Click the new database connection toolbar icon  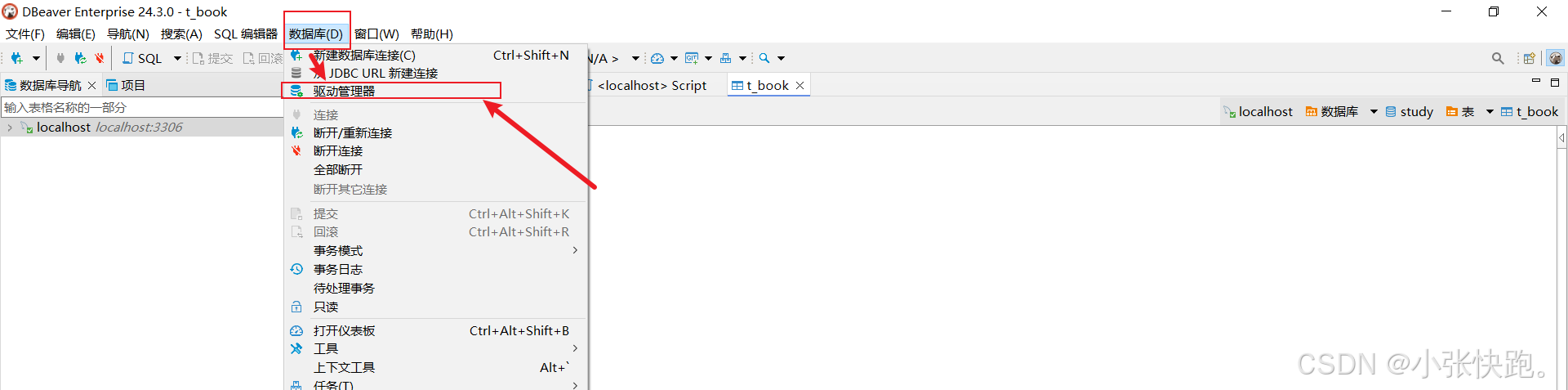(16, 58)
